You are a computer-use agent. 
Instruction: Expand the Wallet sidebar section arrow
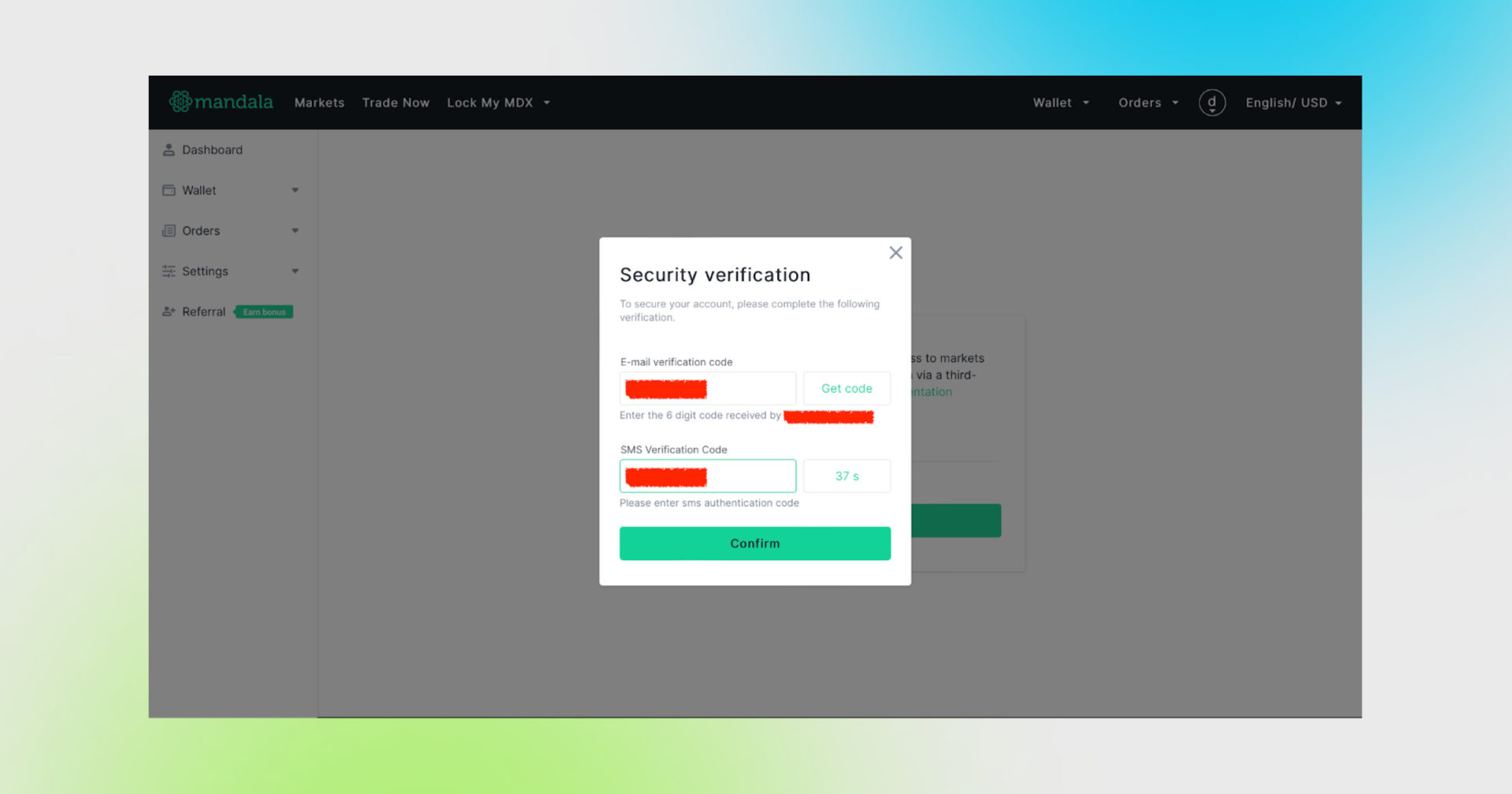[x=295, y=191]
